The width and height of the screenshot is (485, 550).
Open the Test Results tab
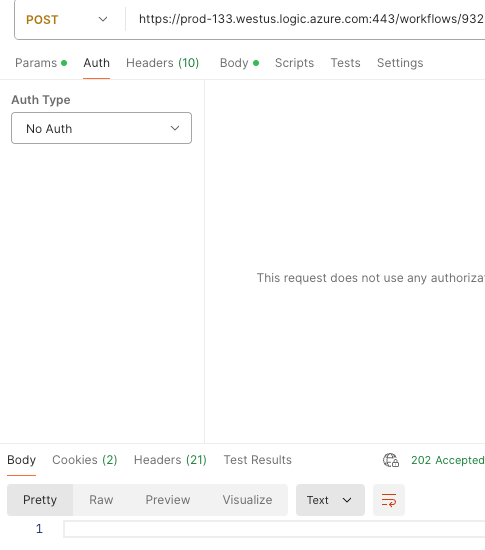pos(257,460)
